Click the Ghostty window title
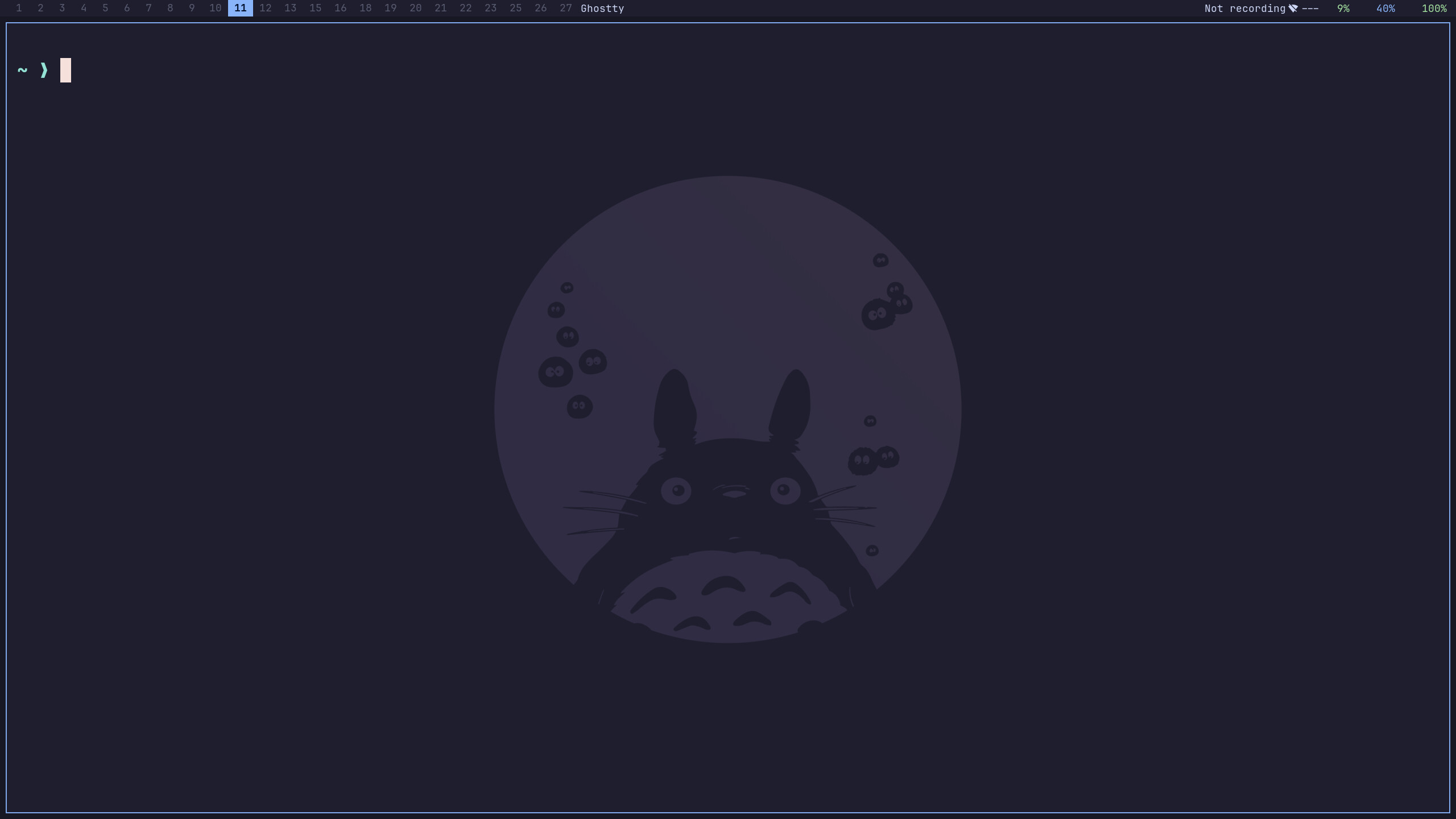1456x819 pixels. click(602, 9)
